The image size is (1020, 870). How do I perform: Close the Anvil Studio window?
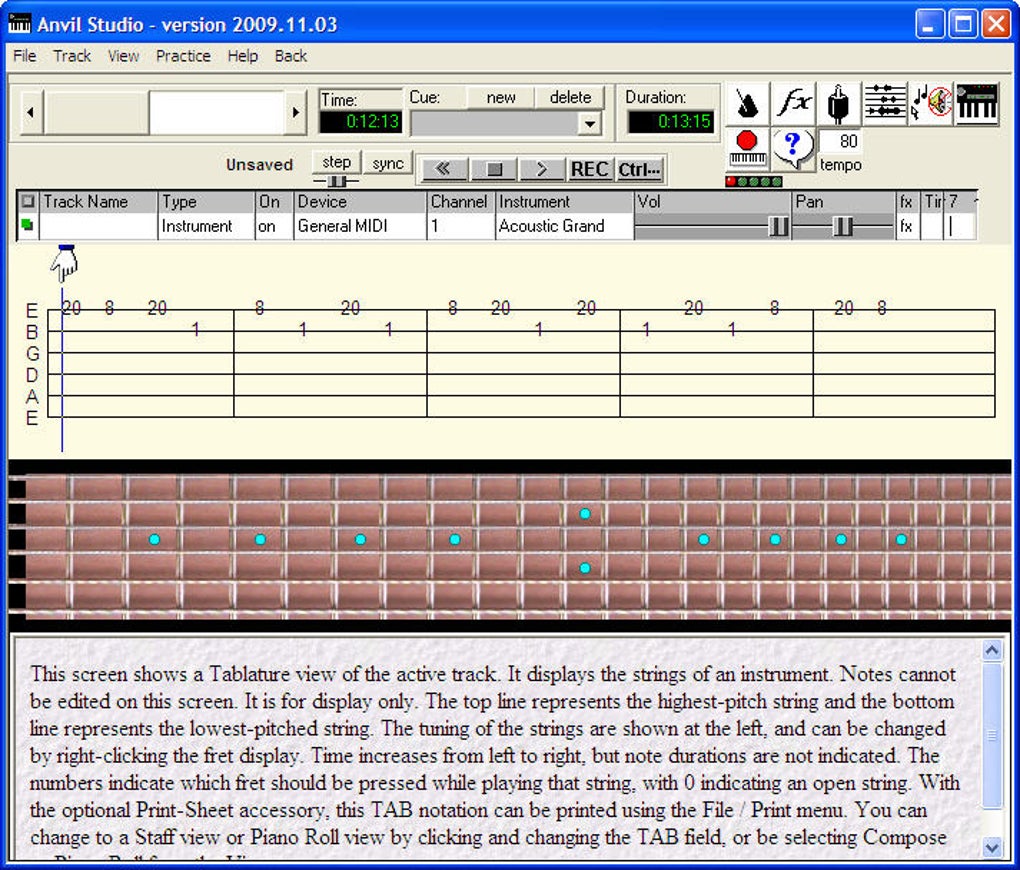click(x=996, y=25)
